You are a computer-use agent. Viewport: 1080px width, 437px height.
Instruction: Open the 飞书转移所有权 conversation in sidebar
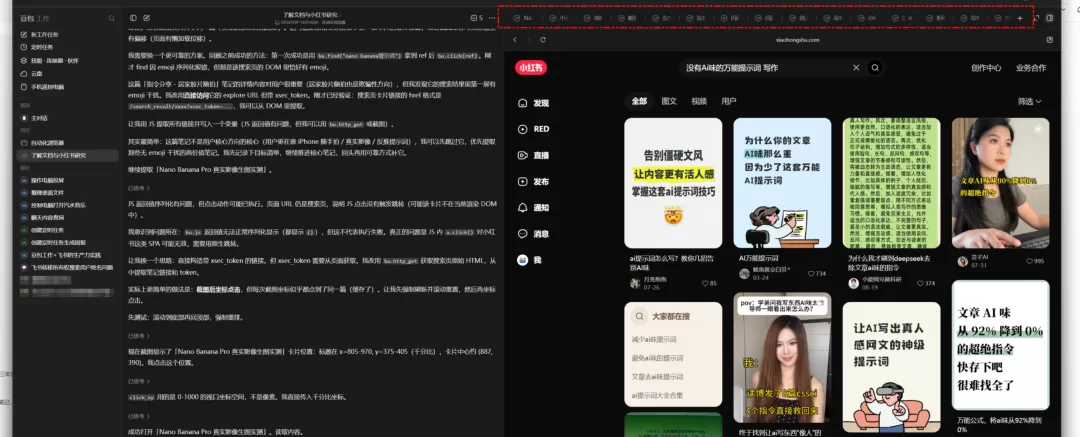click(67, 267)
